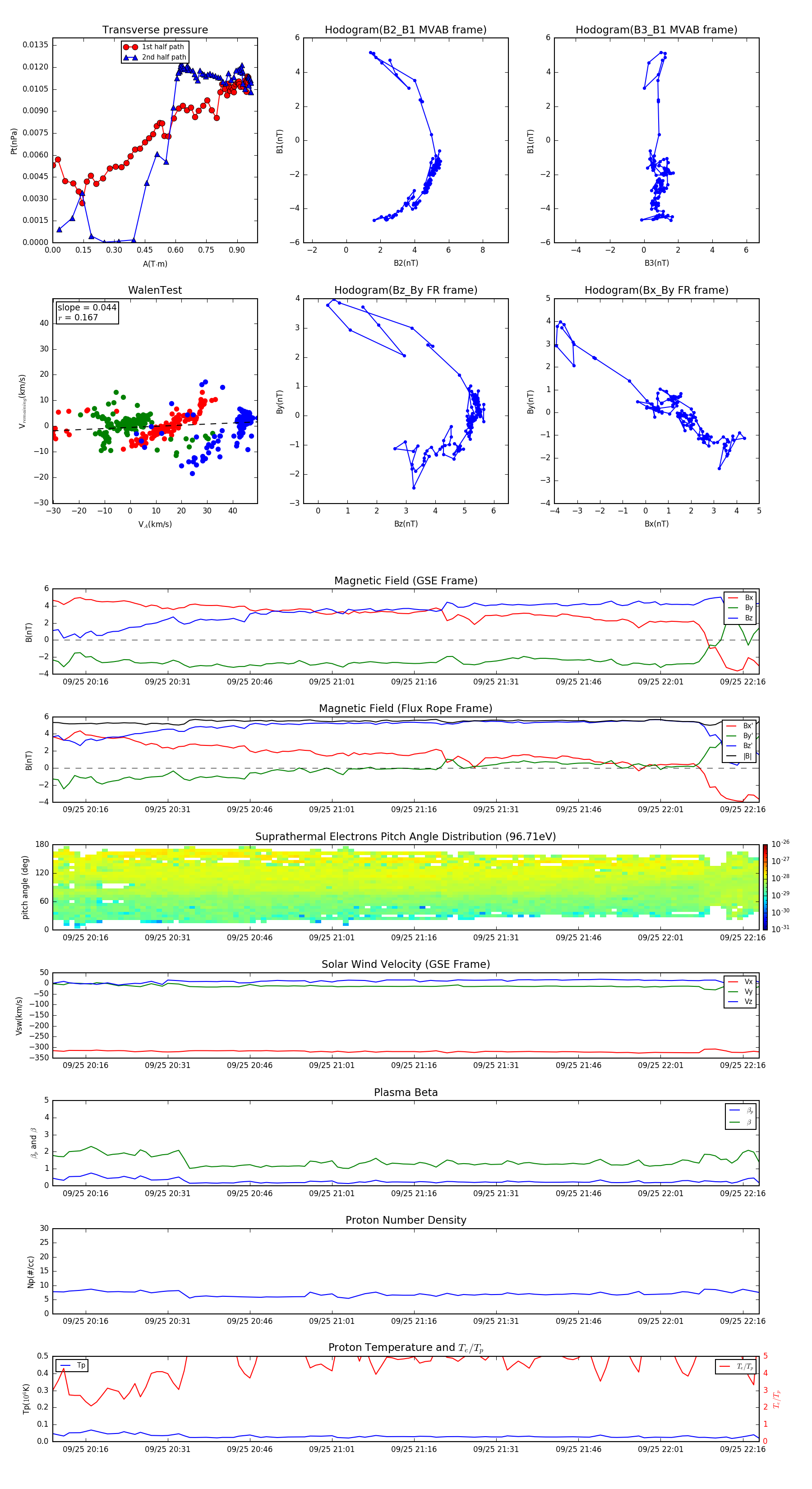
Task: Select the Tp legend entry
Action: pos(72,1365)
